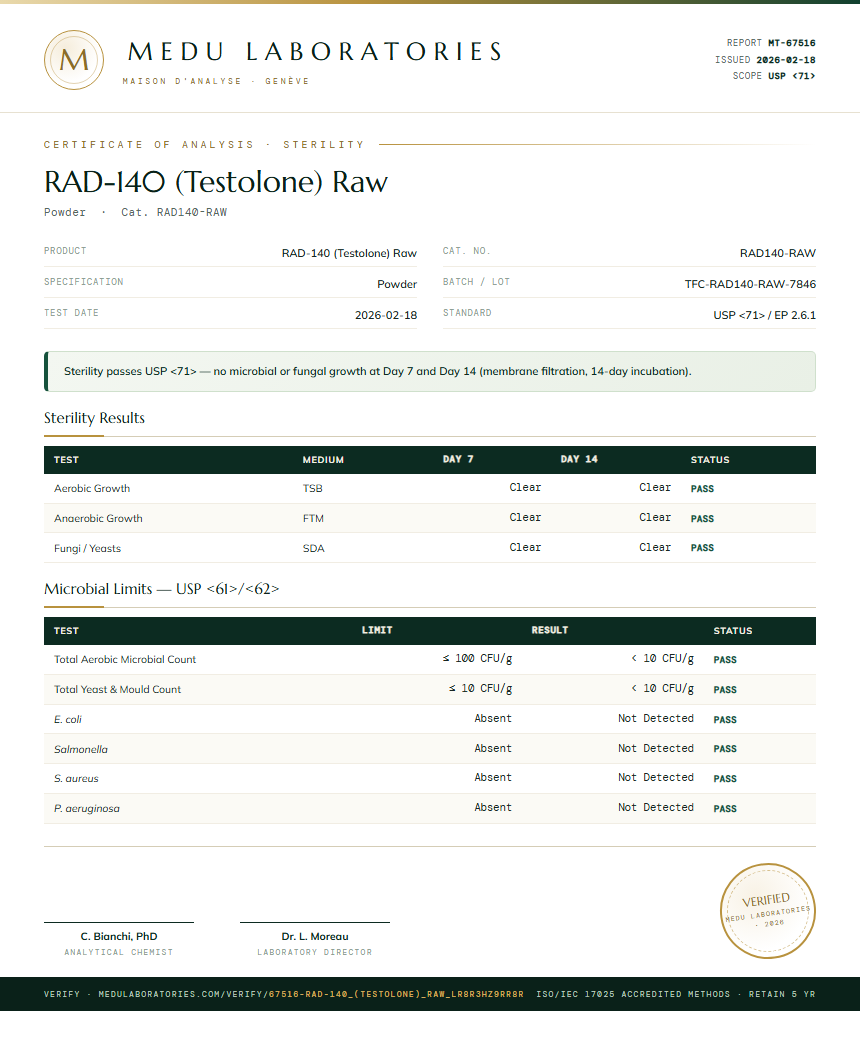Click the MEDU LABORATORIES title
The image size is (860, 1041).
click(315, 52)
